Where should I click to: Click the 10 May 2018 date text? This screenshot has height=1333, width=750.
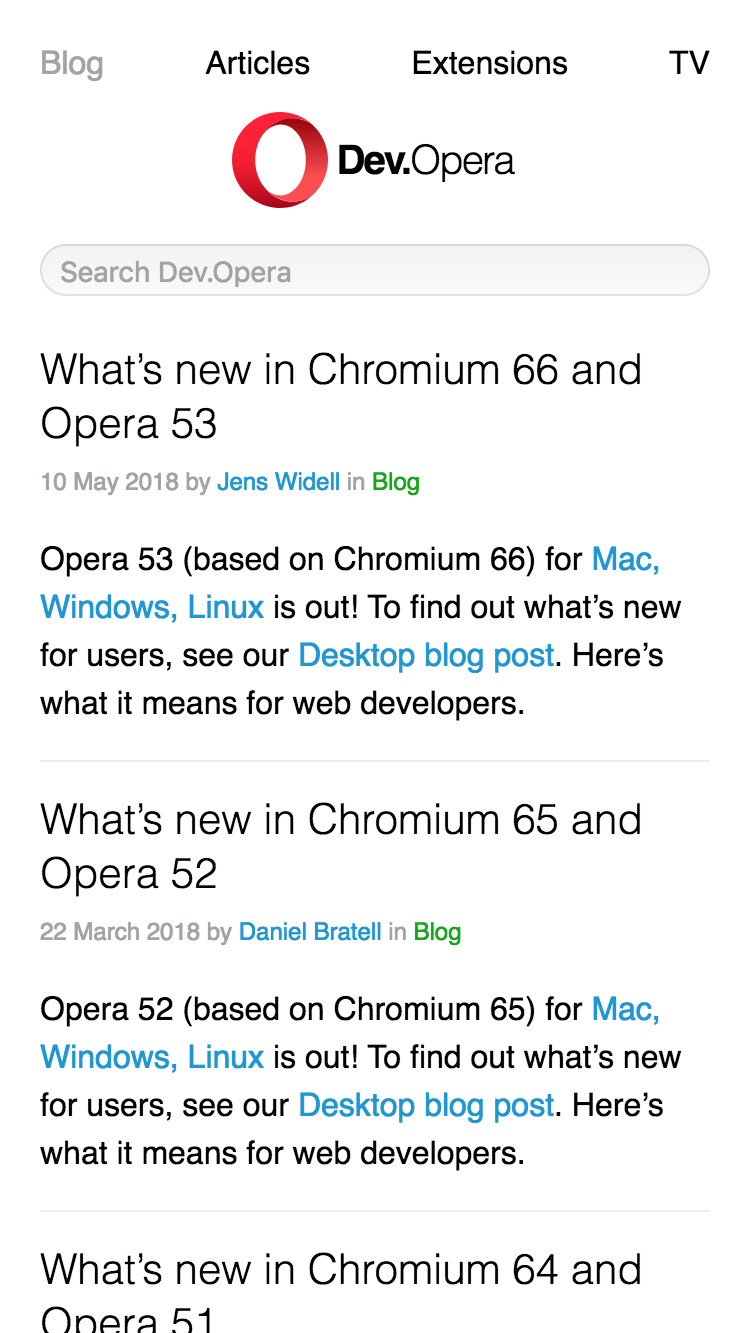tap(110, 482)
